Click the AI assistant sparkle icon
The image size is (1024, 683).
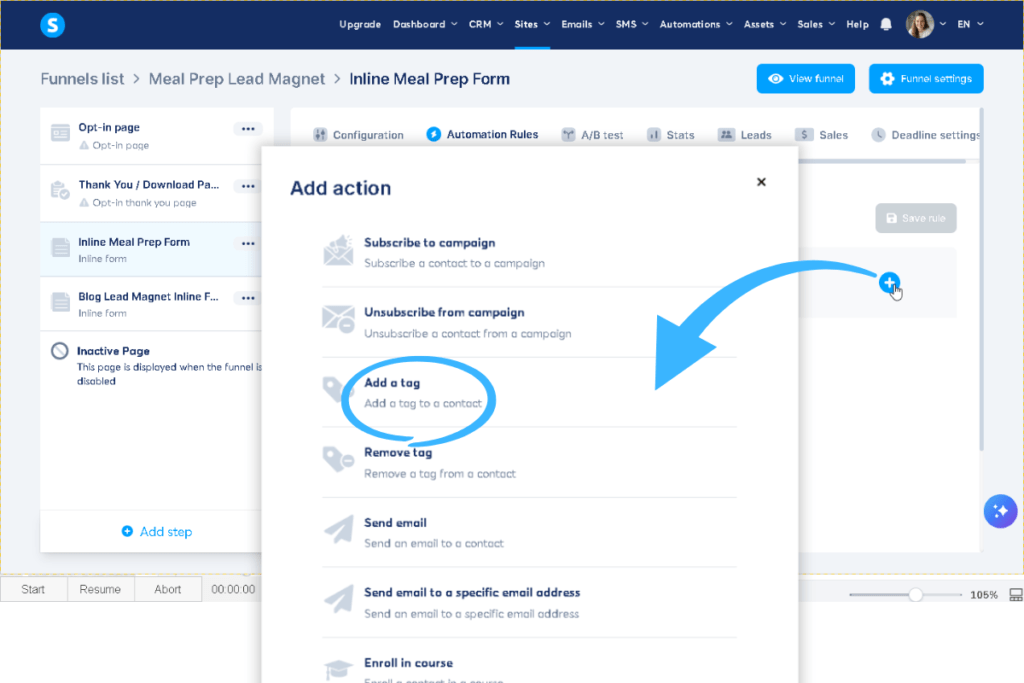pos(1000,511)
